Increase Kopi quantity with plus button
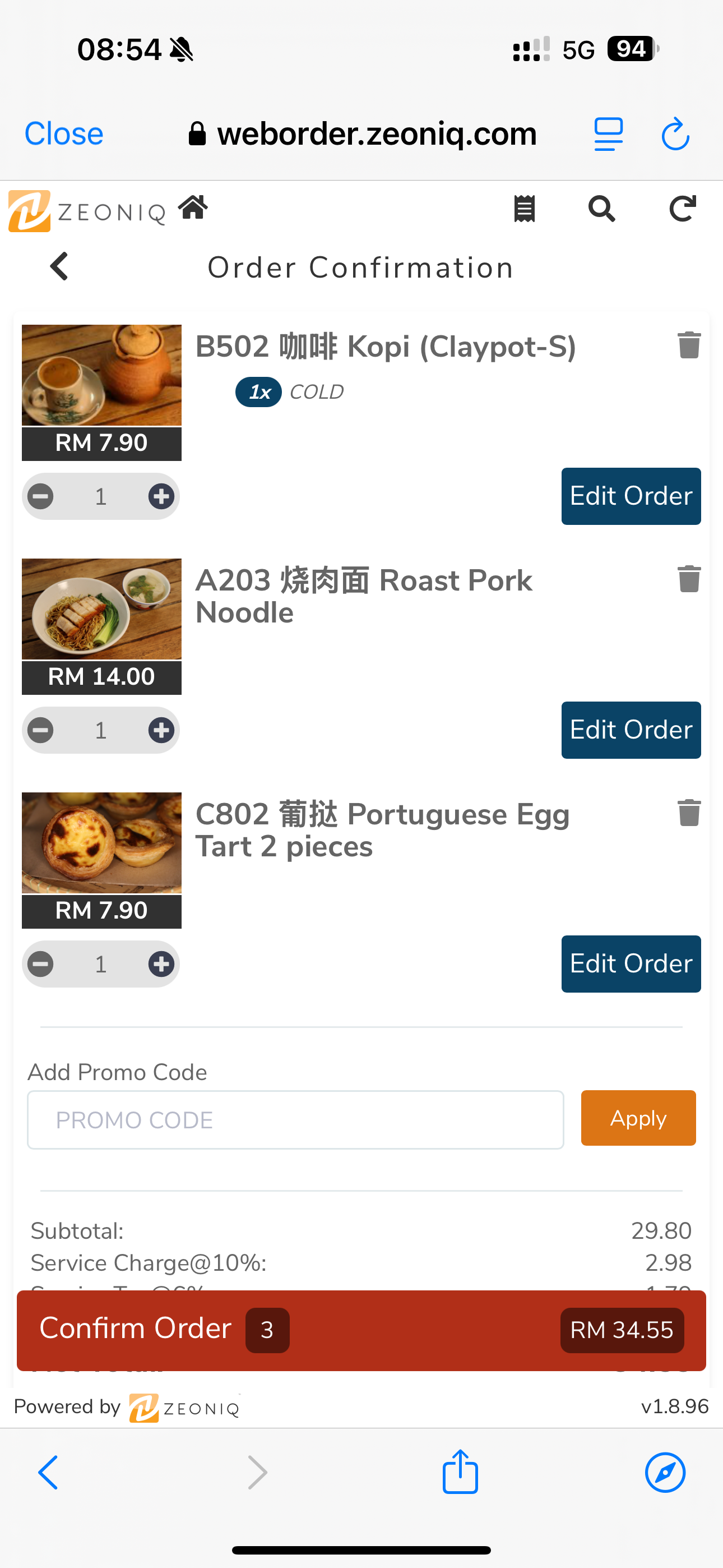 (x=161, y=497)
